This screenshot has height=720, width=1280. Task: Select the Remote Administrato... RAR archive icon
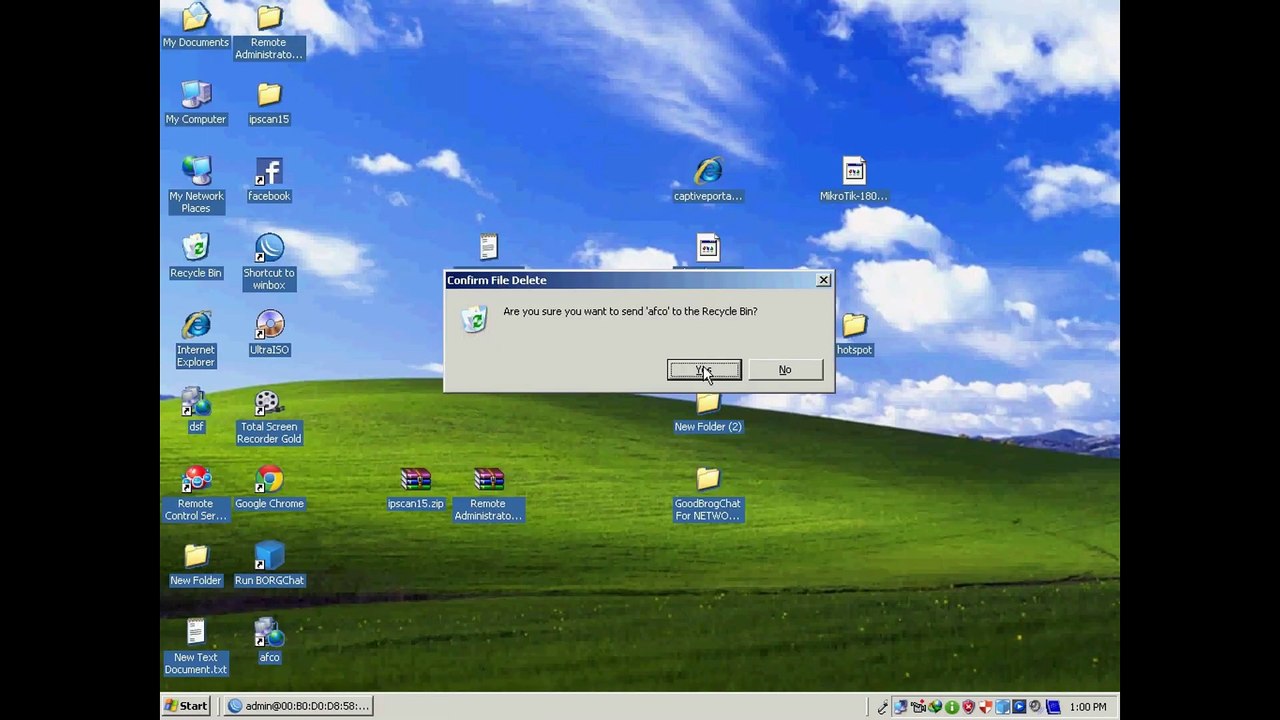point(488,493)
